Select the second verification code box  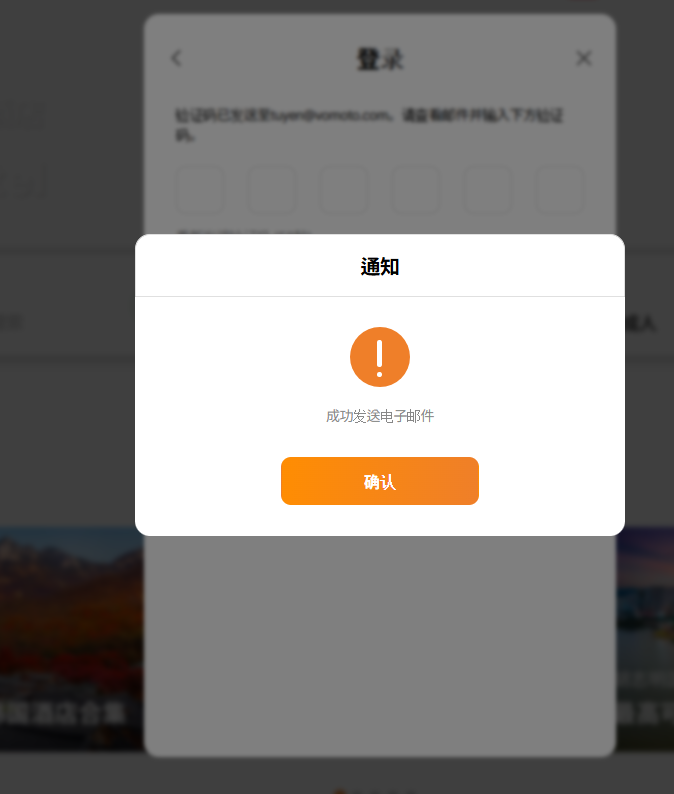pos(272,189)
